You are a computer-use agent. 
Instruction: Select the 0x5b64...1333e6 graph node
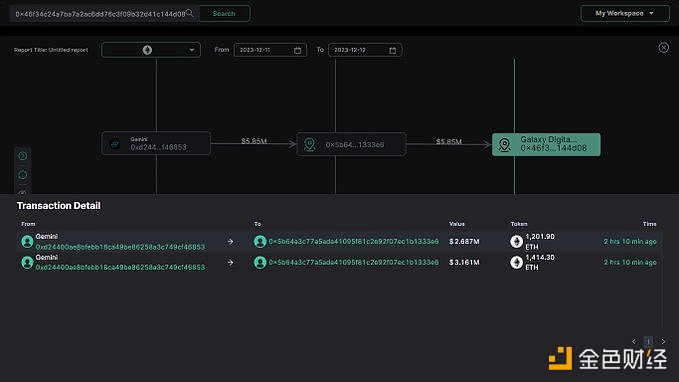coord(351,144)
